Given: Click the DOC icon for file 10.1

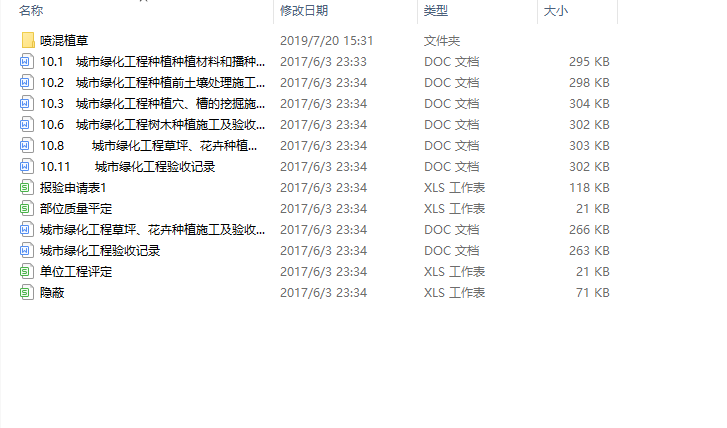Looking at the screenshot, I should pyautogui.click(x=26, y=61).
